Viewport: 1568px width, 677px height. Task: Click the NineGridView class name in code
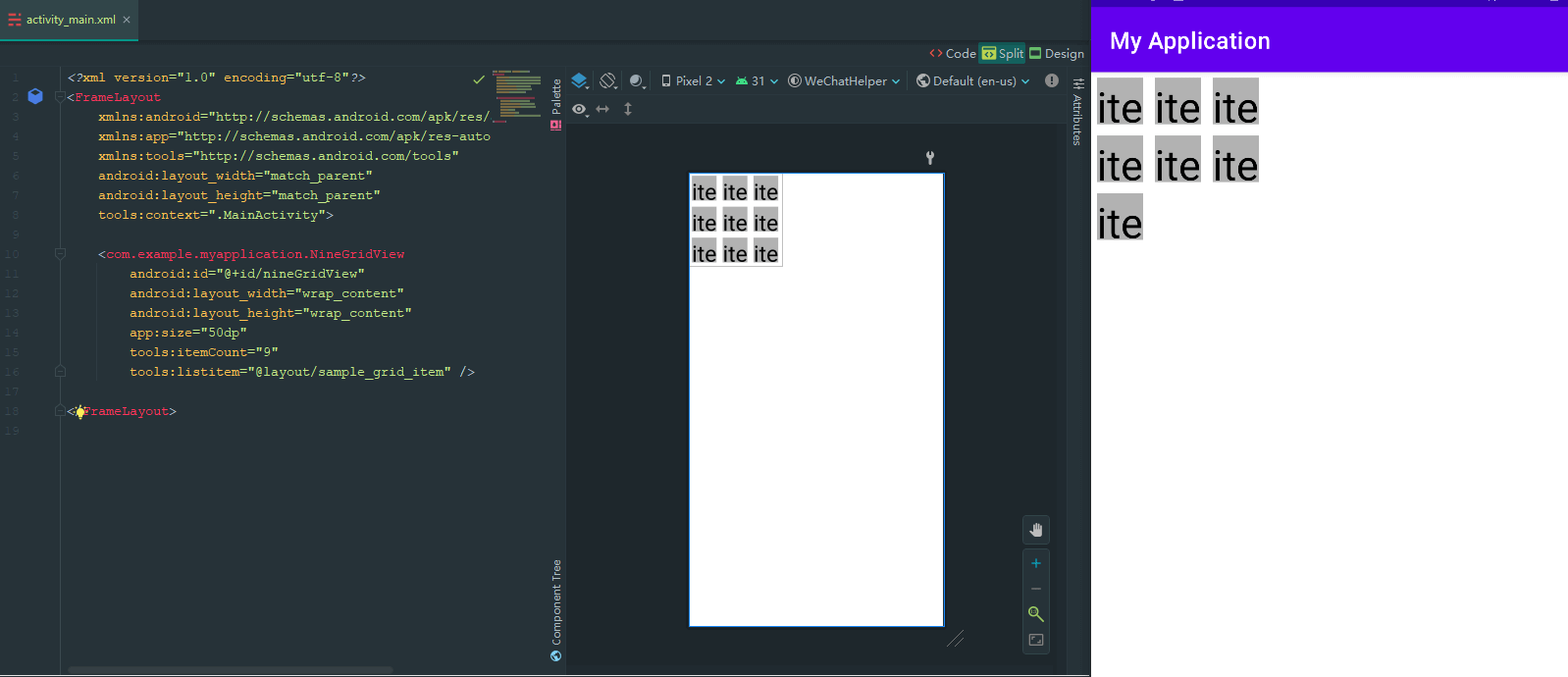click(x=255, y=254)
